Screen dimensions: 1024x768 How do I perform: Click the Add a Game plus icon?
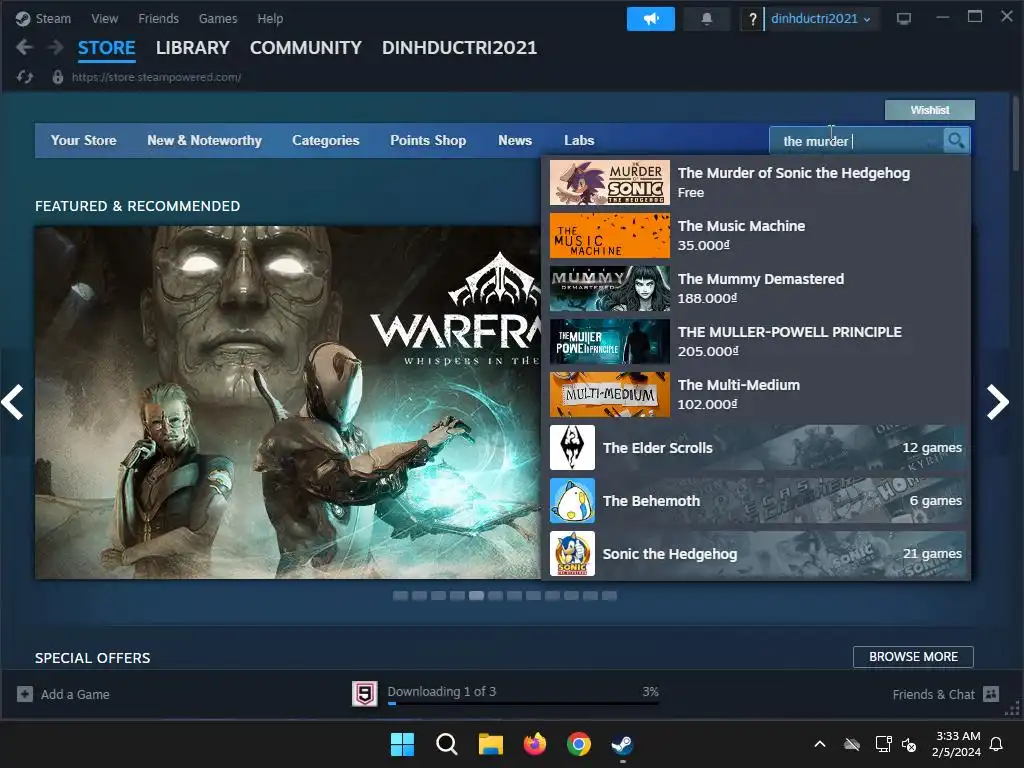click(x=25, y=694)
